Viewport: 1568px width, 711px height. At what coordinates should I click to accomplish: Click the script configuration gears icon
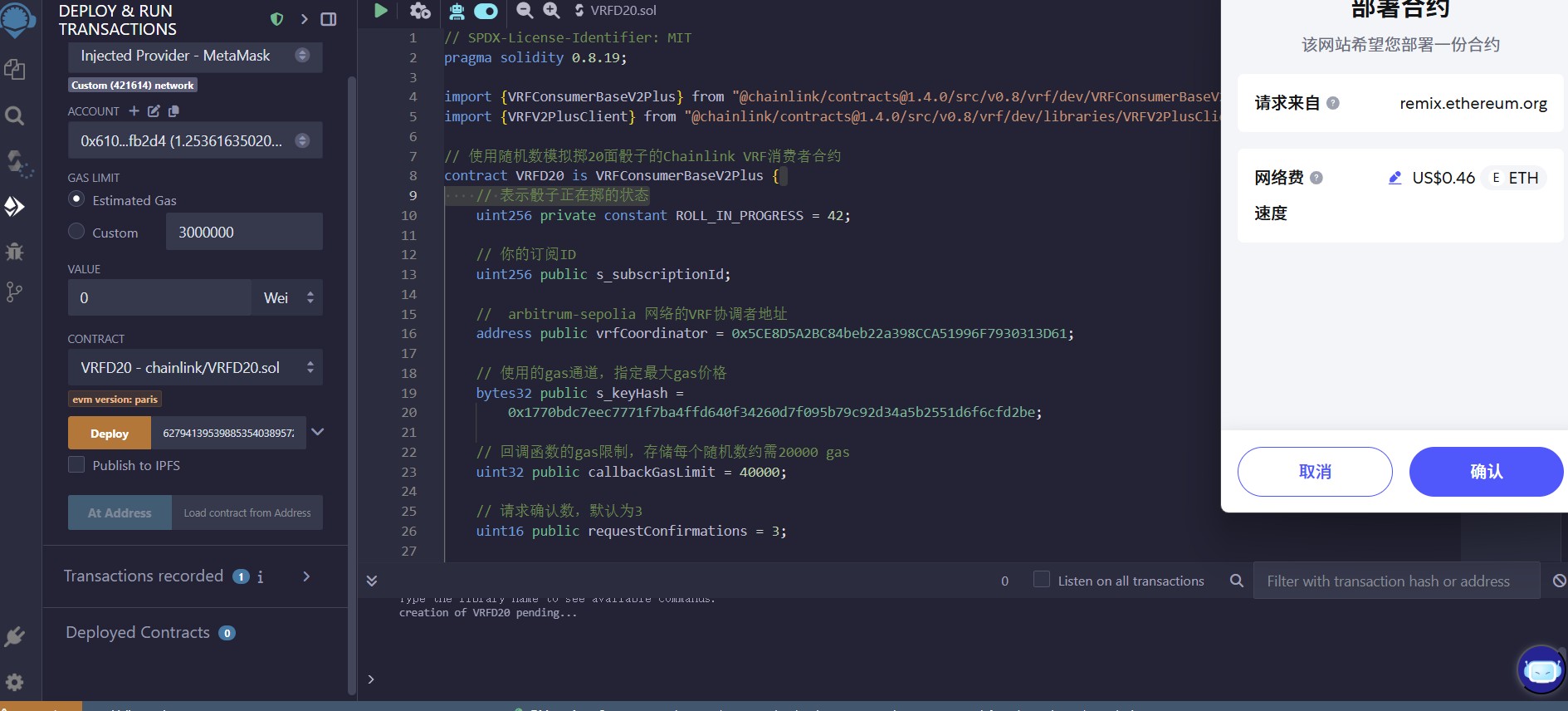(x=420, y=10)
